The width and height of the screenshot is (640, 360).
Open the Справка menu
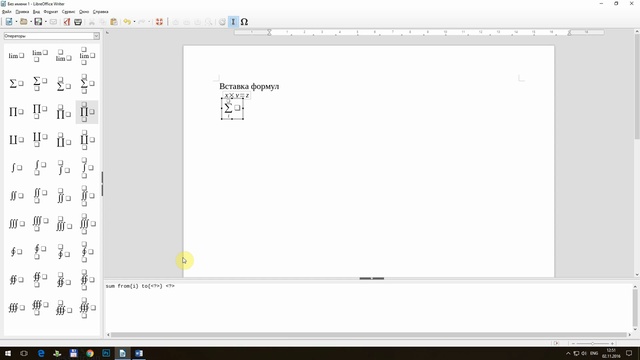pyautogui.click(x=100, y=12)
